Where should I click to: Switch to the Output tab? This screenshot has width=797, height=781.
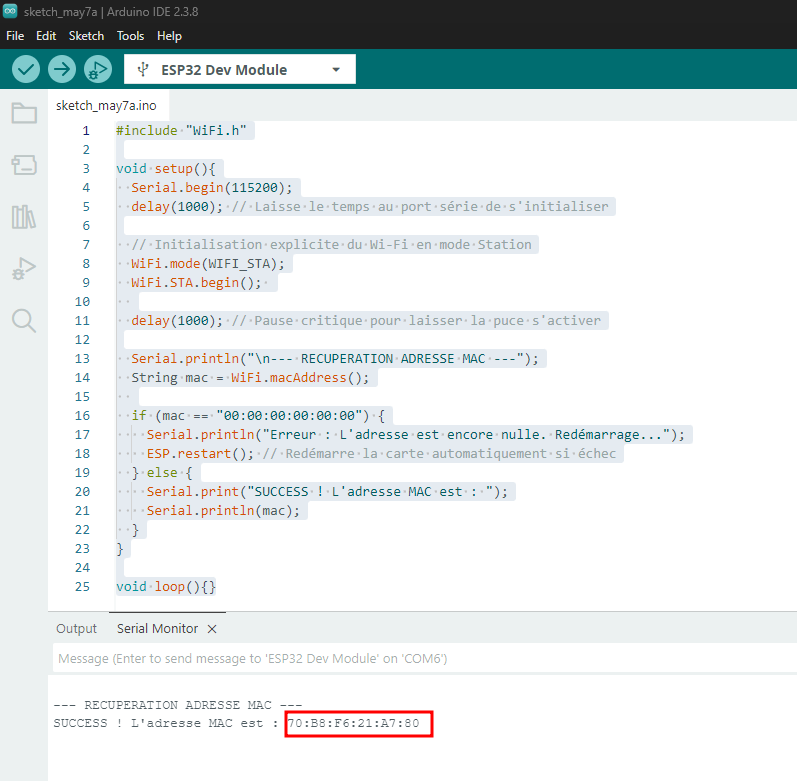[76, 629]
